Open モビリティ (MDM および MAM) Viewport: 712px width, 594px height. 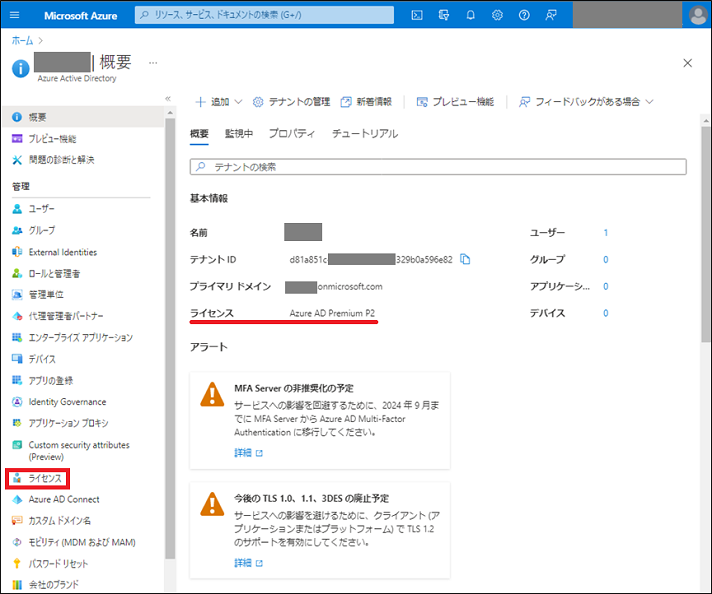tap(82, 542)
